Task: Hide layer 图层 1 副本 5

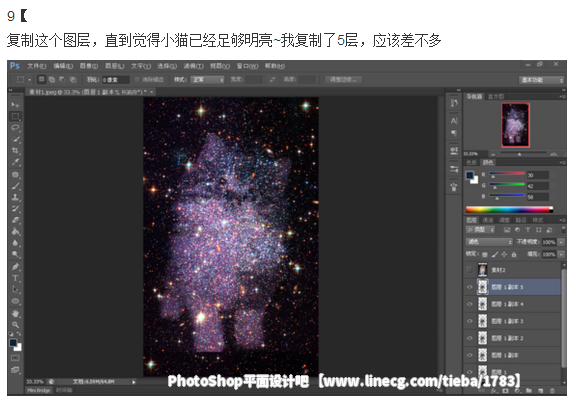Action: point(469,287)
